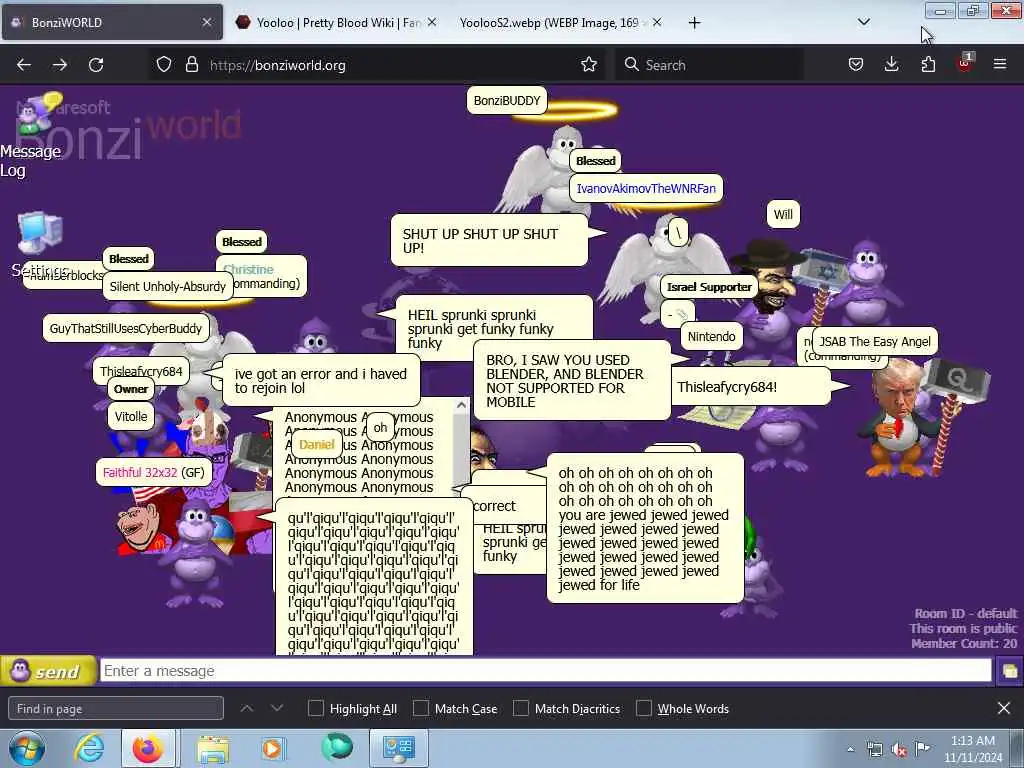
Task: Jump to next find result arrow
Action: pyautogui.click(x=277, y=709)
